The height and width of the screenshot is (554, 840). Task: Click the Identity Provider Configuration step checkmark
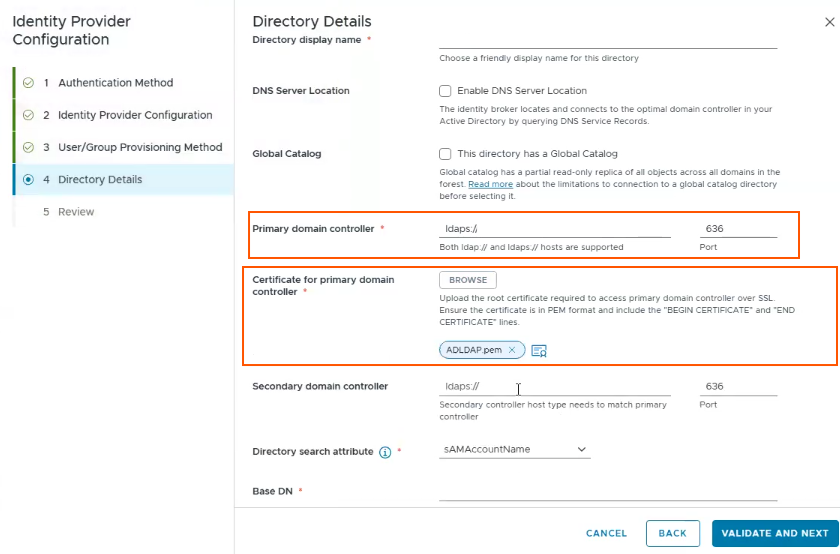click(x=28, y=115)
